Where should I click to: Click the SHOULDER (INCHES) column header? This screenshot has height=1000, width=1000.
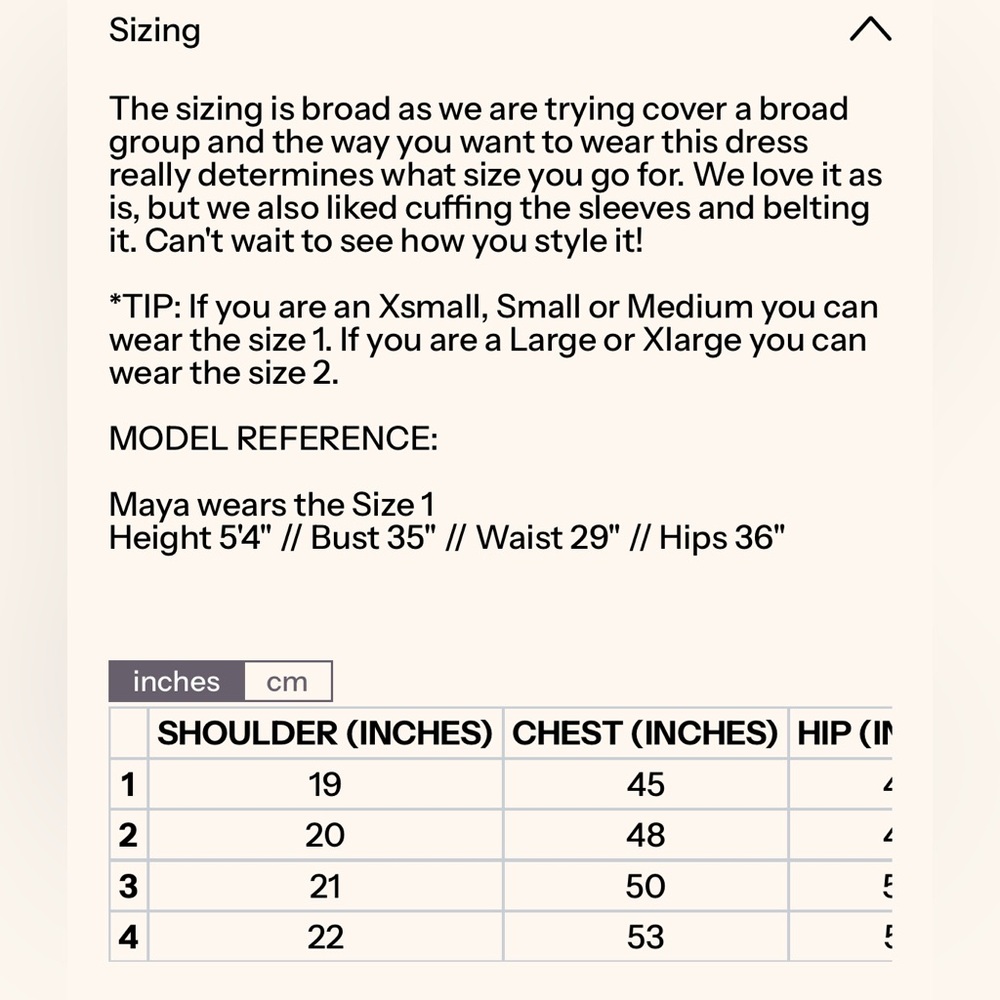click(325, 733)
